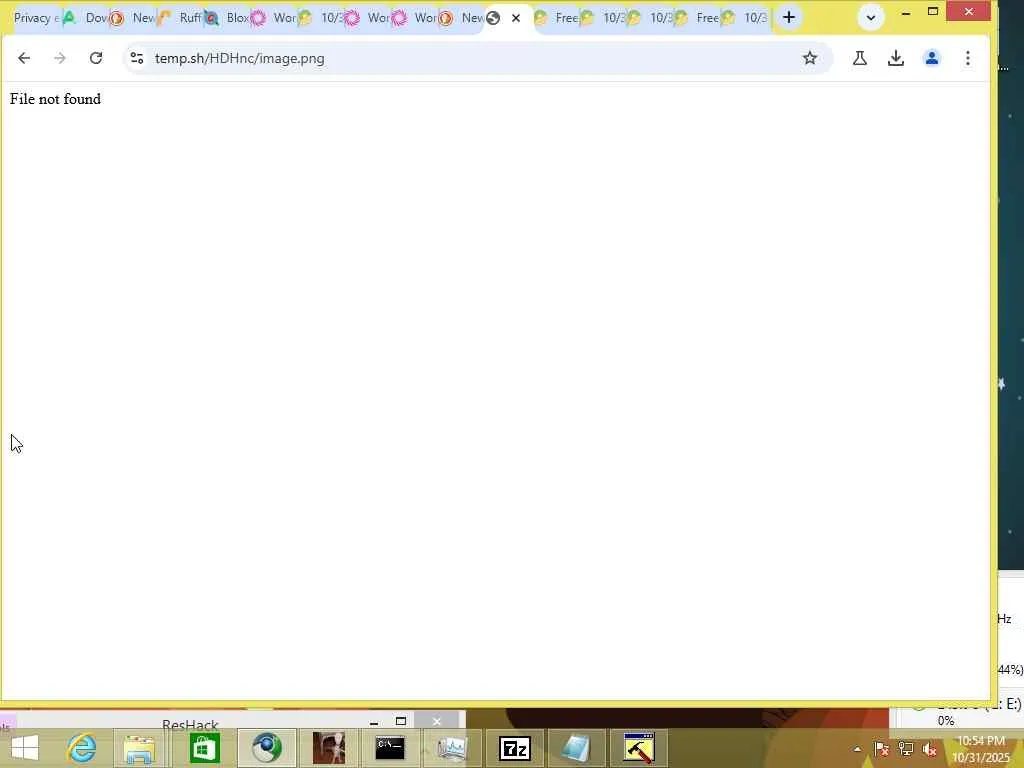Open the performance monitor taskbar icon
1024x768 pixels.
pyautogui.click(x=452, y=748)
